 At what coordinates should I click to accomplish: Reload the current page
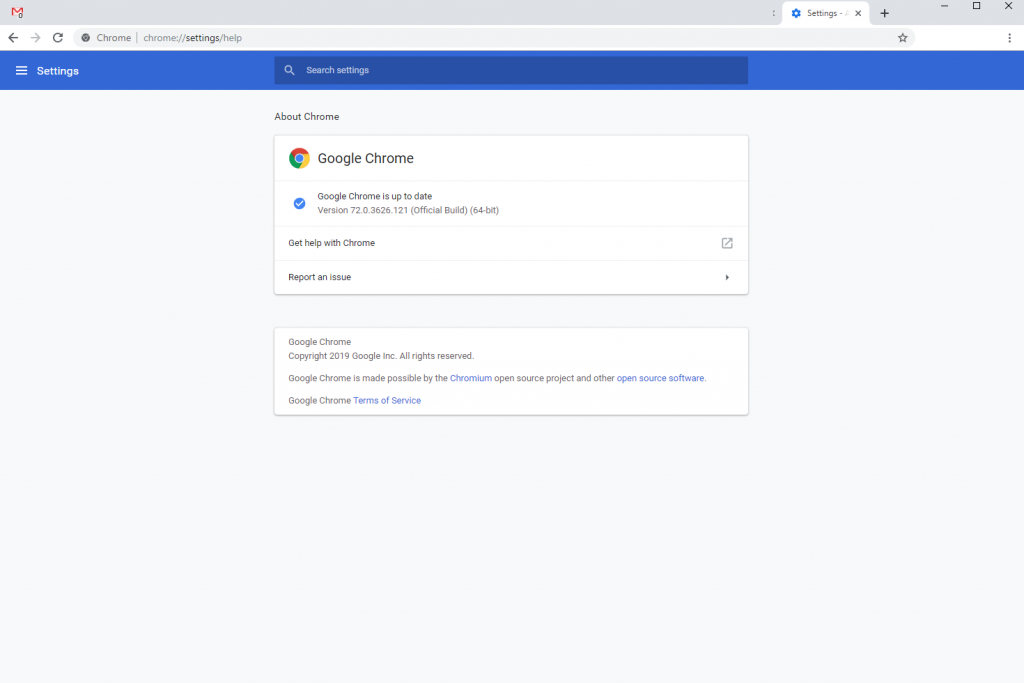[58, 38]
